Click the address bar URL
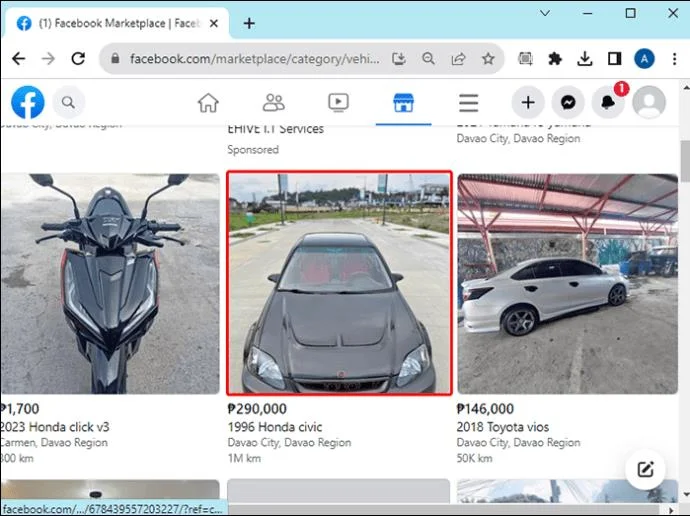This screenshot has height=516, width=690. pos(254,59)
